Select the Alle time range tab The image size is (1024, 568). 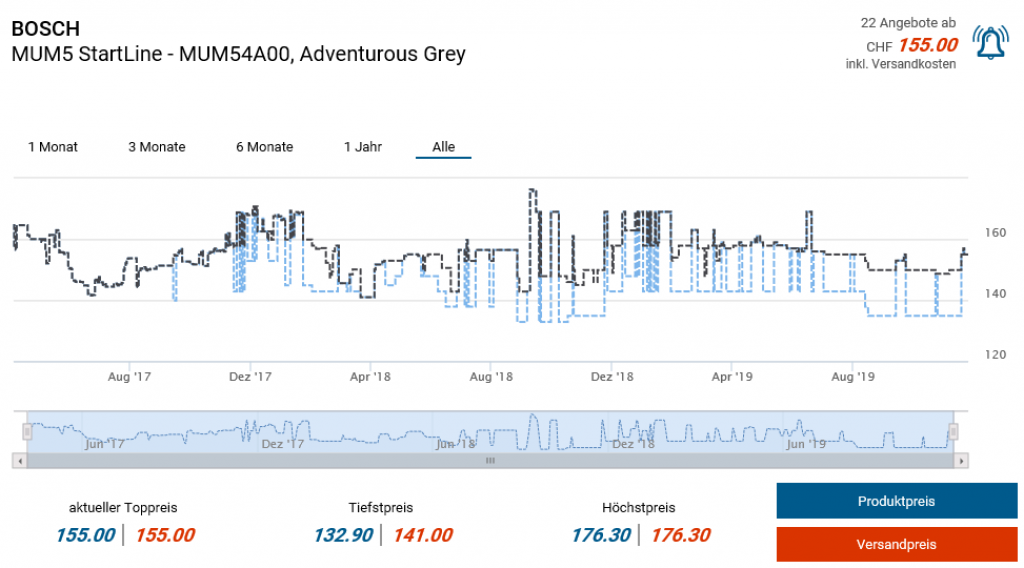pos(443,147)
